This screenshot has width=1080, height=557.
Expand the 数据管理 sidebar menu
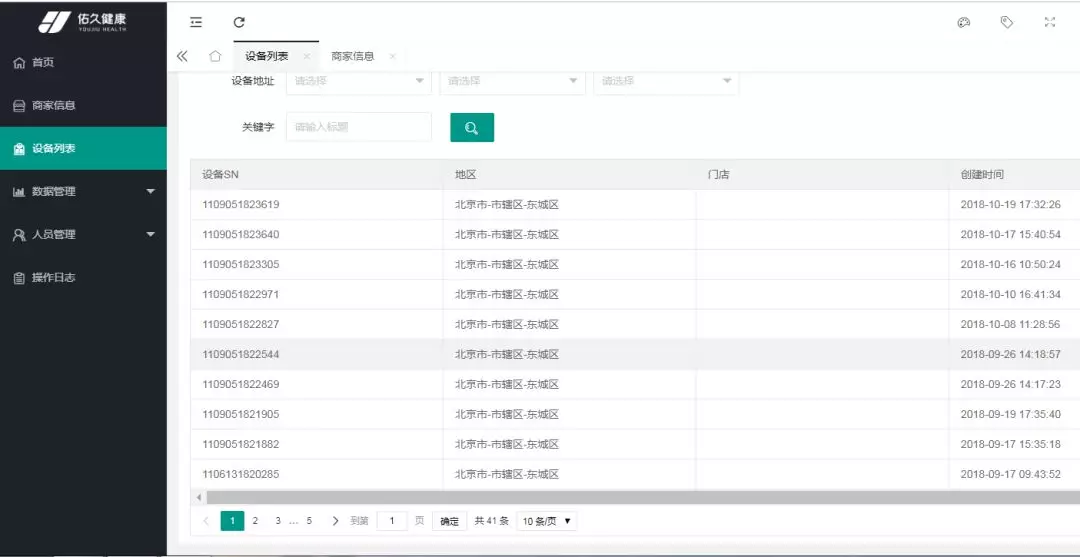tap(83, 191)
